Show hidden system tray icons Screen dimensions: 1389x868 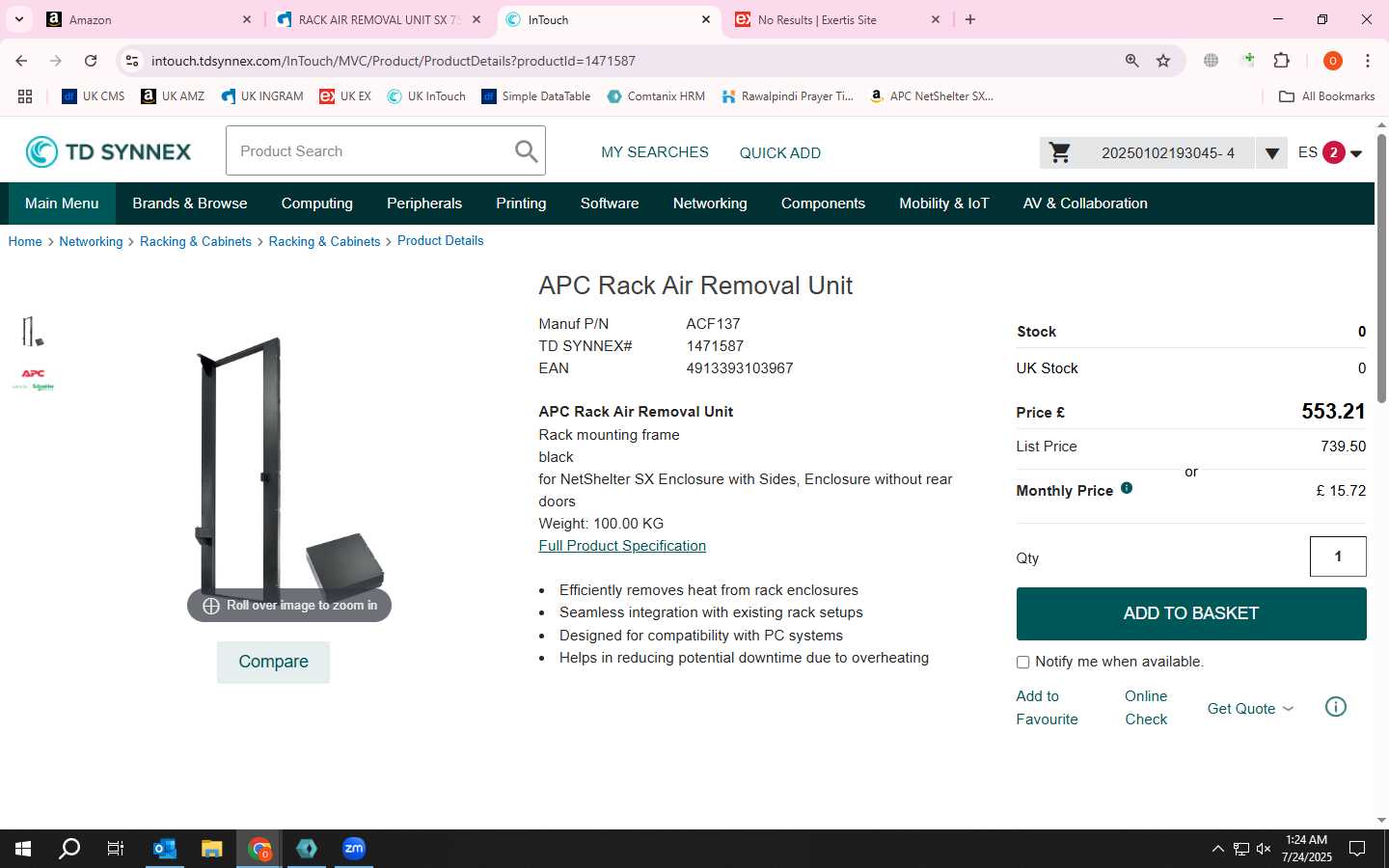point(1217,849)
